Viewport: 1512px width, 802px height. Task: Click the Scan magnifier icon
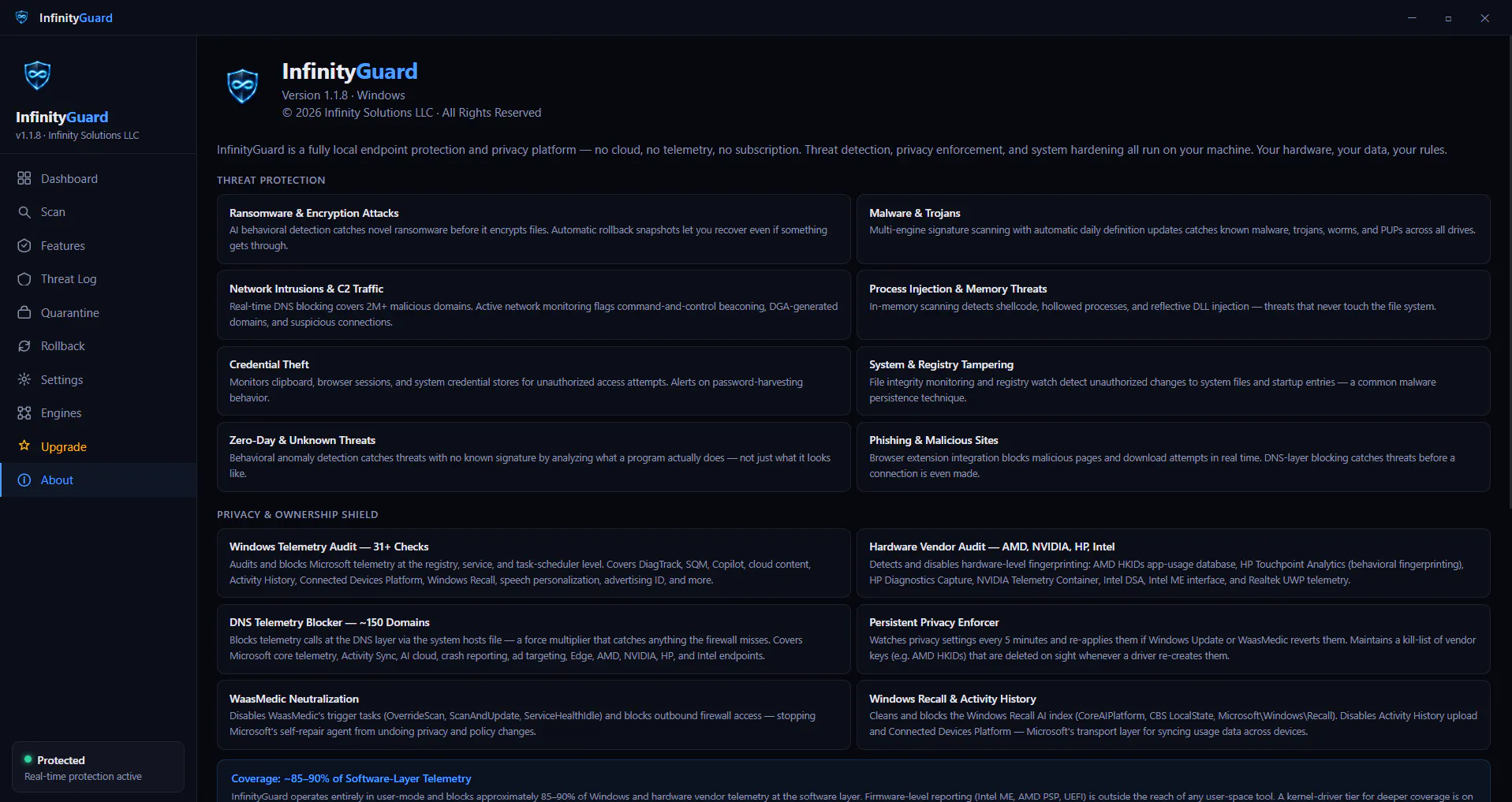coord(24,212)
